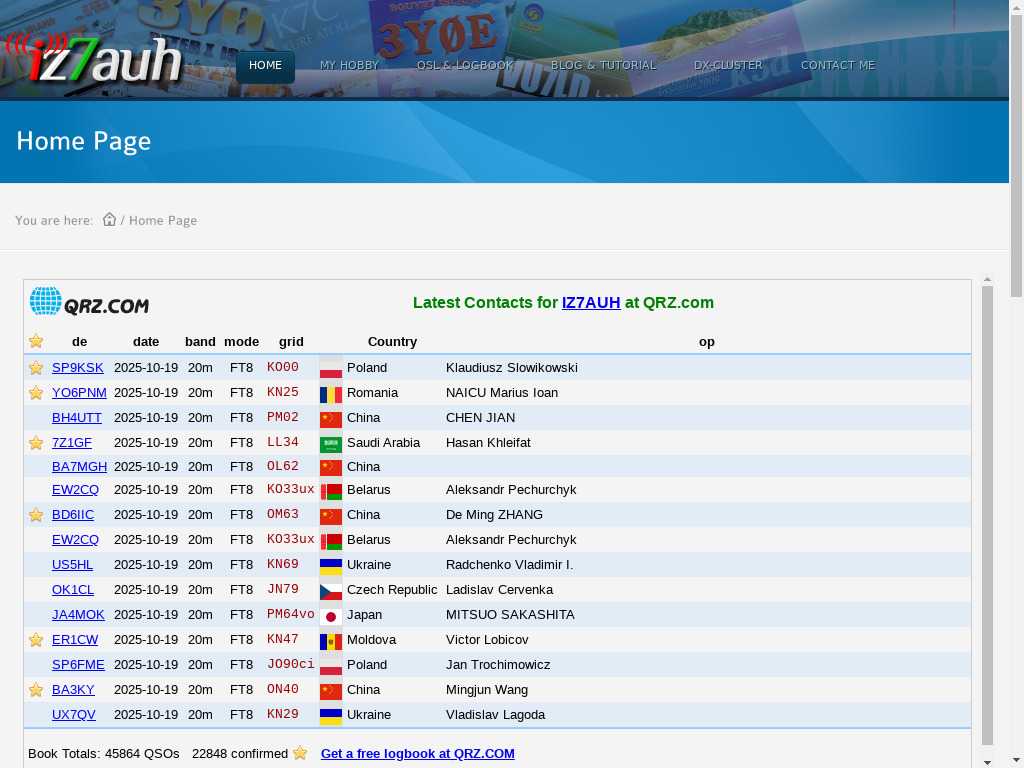Click the star icon beside SP9KSK
This screenshot has width=1024, height=768.
(36, 368)
